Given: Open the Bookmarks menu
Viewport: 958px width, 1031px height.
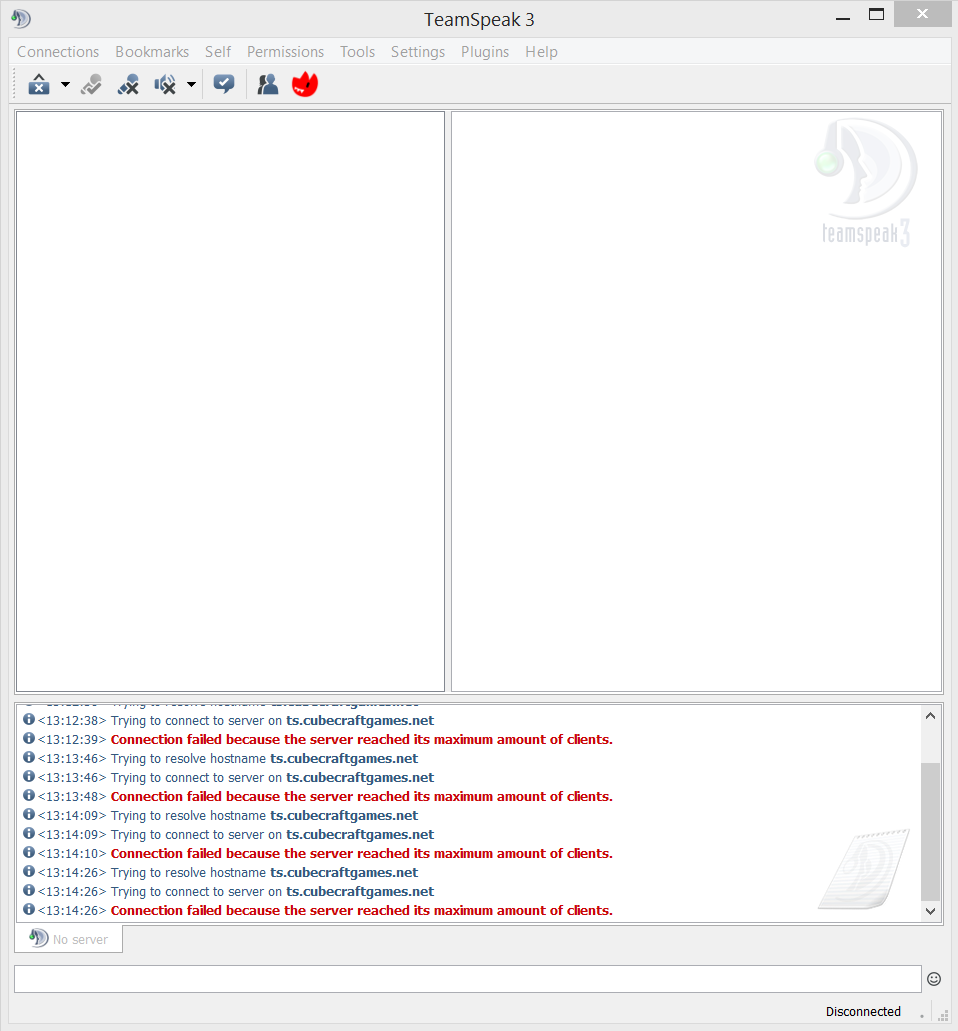Looking at the screenshot, I should pos(152,52).
